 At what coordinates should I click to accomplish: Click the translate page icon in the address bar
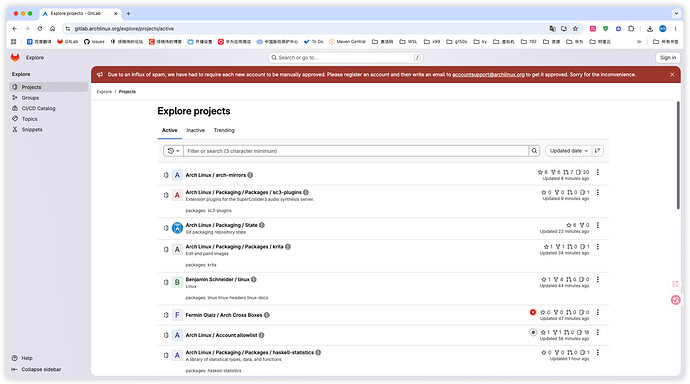pos(552,29)
